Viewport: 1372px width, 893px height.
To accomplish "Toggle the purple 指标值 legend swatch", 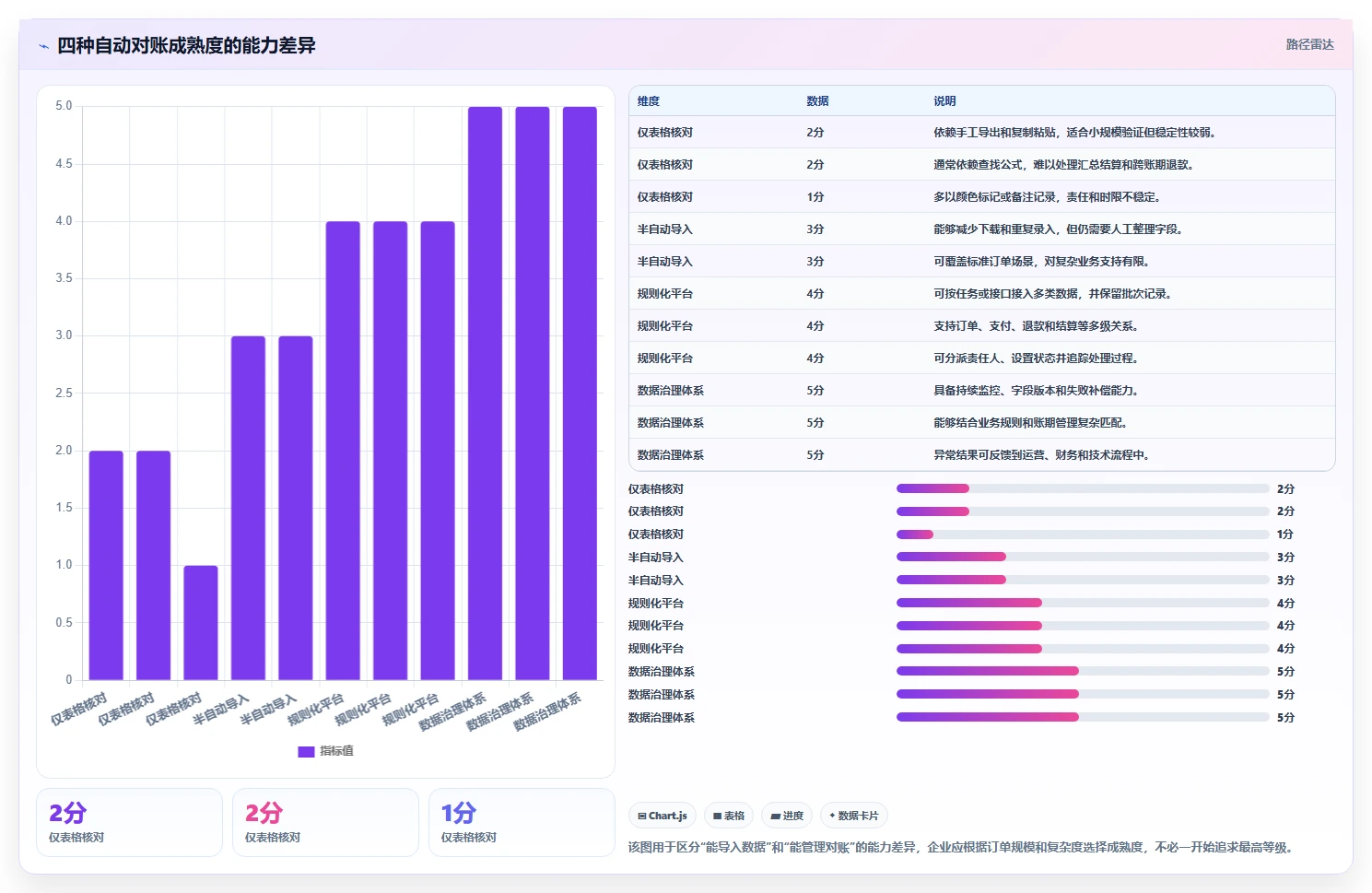I will 306,752.
